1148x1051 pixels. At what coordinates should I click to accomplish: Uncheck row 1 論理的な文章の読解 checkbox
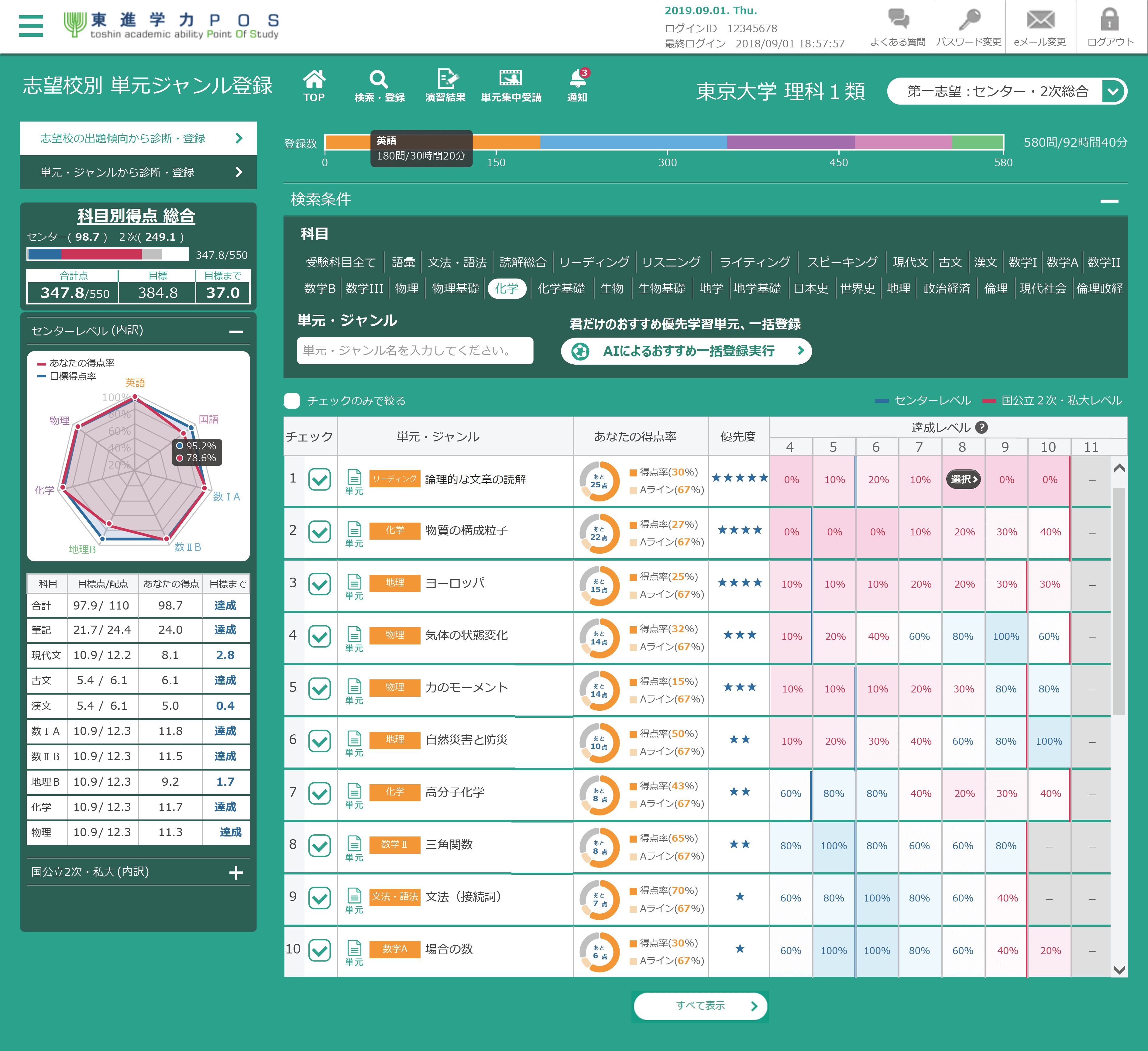pyautogui.click(x=319, y=479)
